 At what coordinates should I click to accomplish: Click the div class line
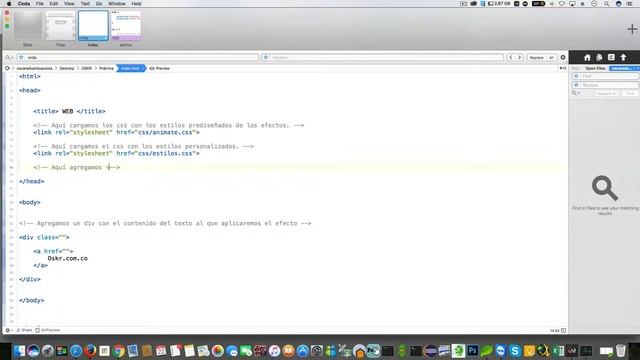[x=44, y=237]
